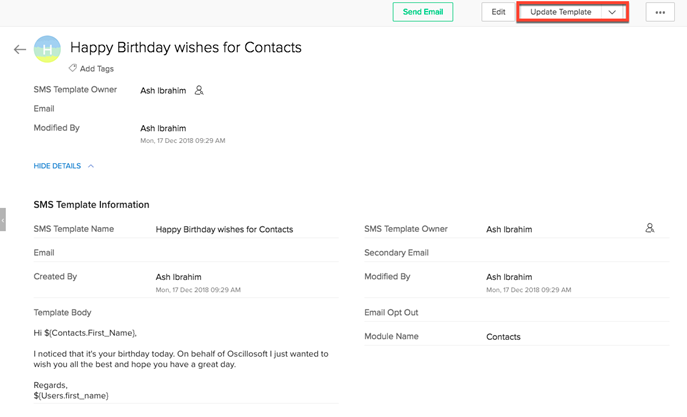Viewport: 687px width, 417px height.
Task: Expand the left sidebar handle
Action: pos(3,219)
